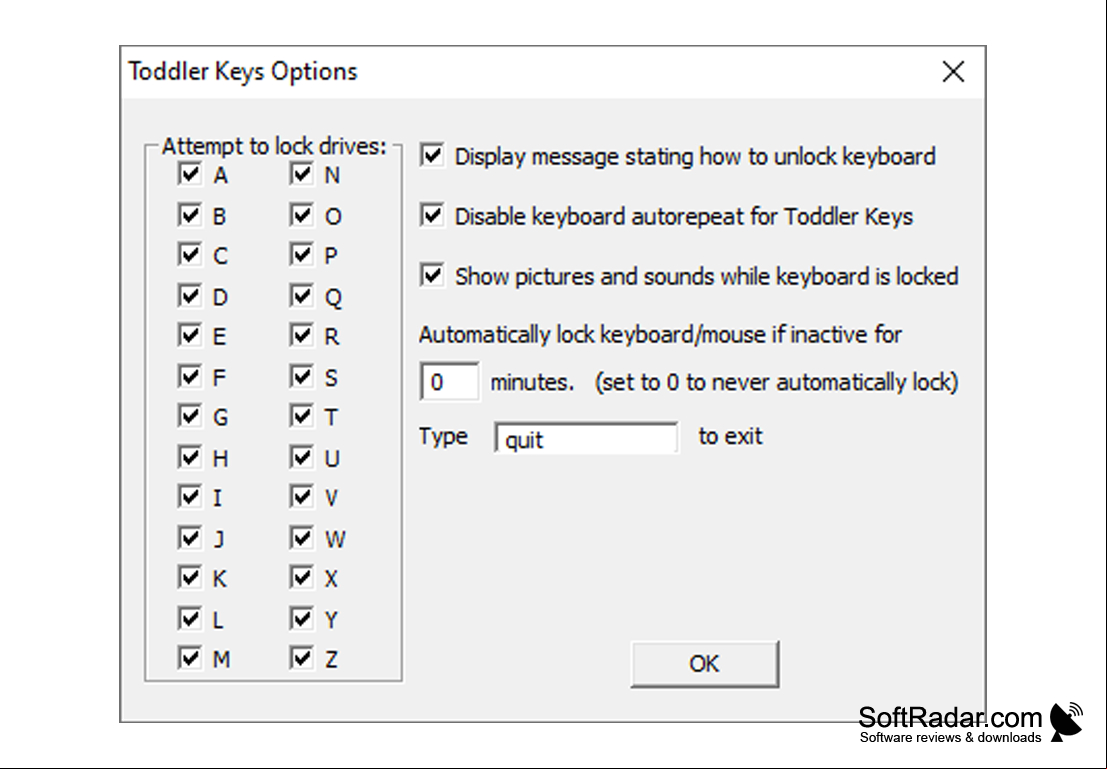Toggle drive B checkbox
This screenshot has width=1107, height=769.
[190, 215]
